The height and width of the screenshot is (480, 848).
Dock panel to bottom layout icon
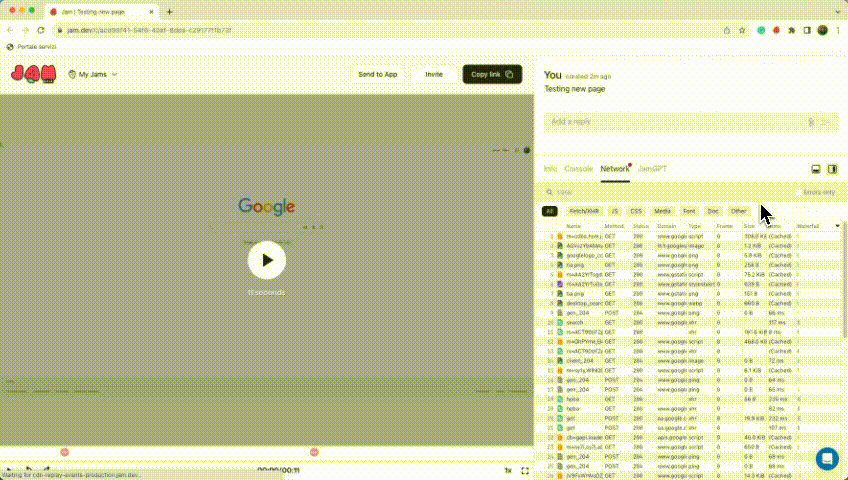click(x=815, y=169)
